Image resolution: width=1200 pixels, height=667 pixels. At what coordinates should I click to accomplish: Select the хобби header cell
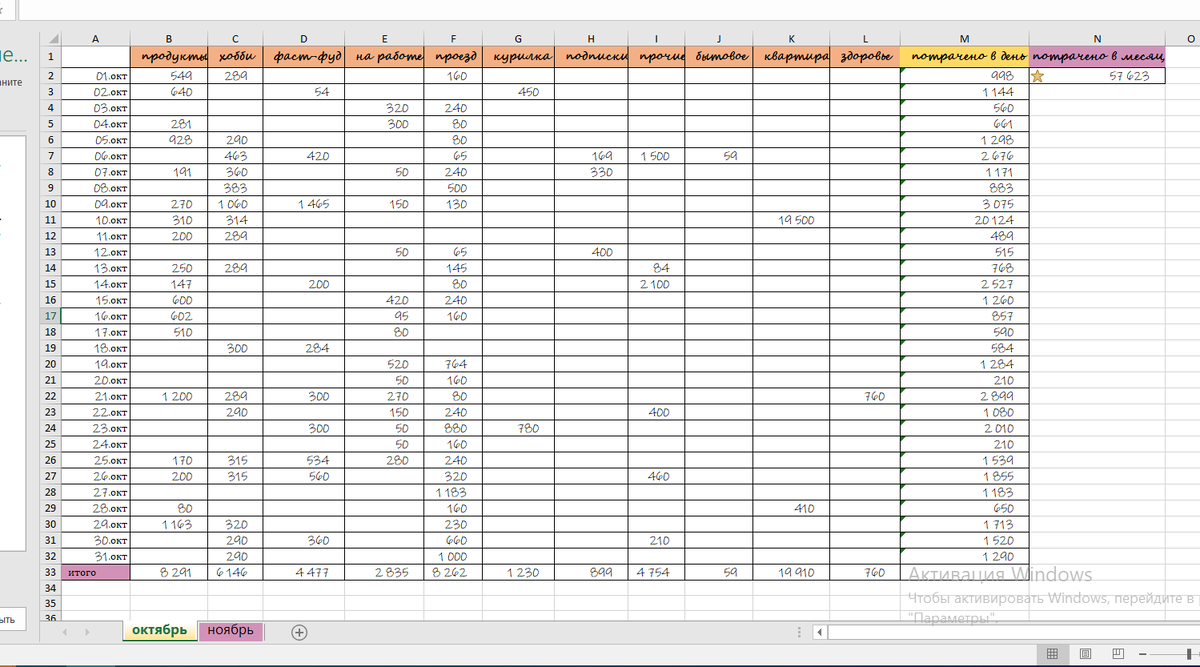point(234,57)
